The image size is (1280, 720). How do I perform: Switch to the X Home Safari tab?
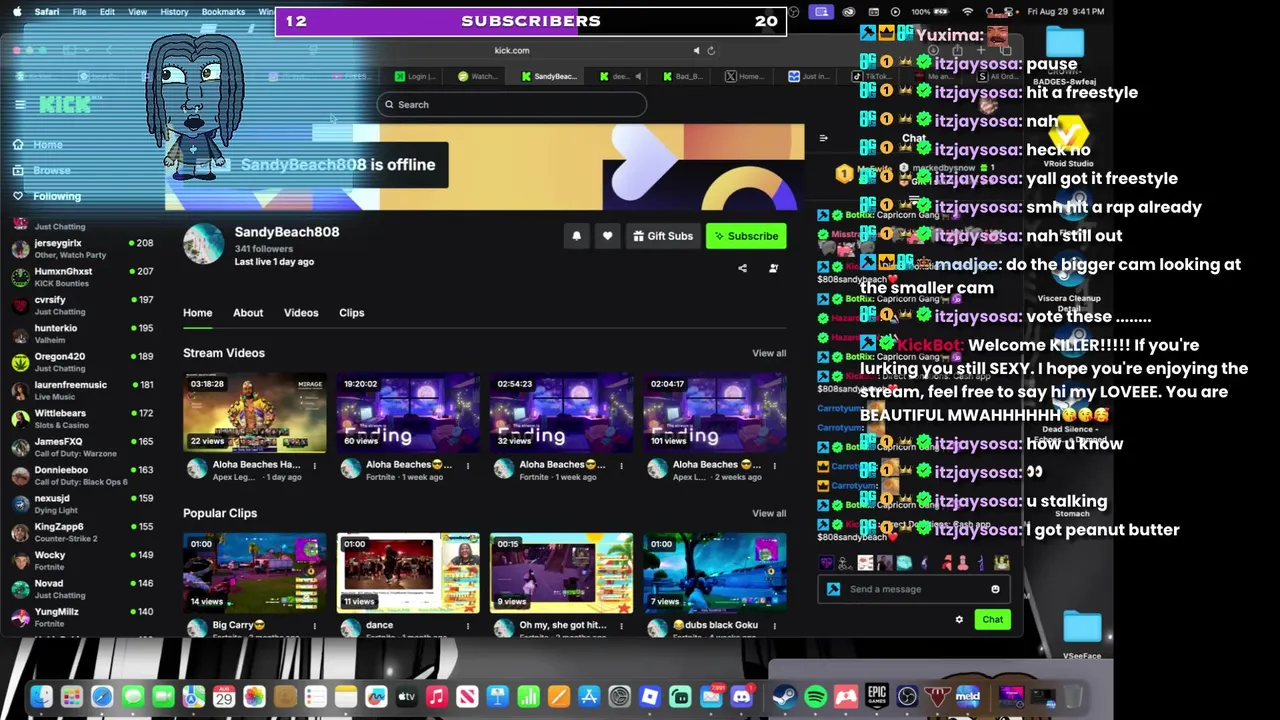745,76
